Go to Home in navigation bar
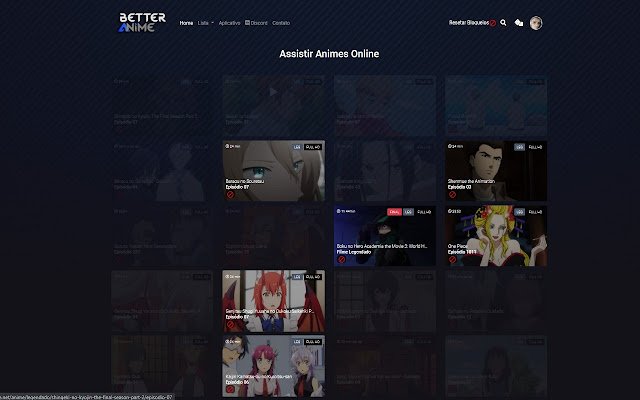Screen dimensions: 640x400 coord(186,23)
